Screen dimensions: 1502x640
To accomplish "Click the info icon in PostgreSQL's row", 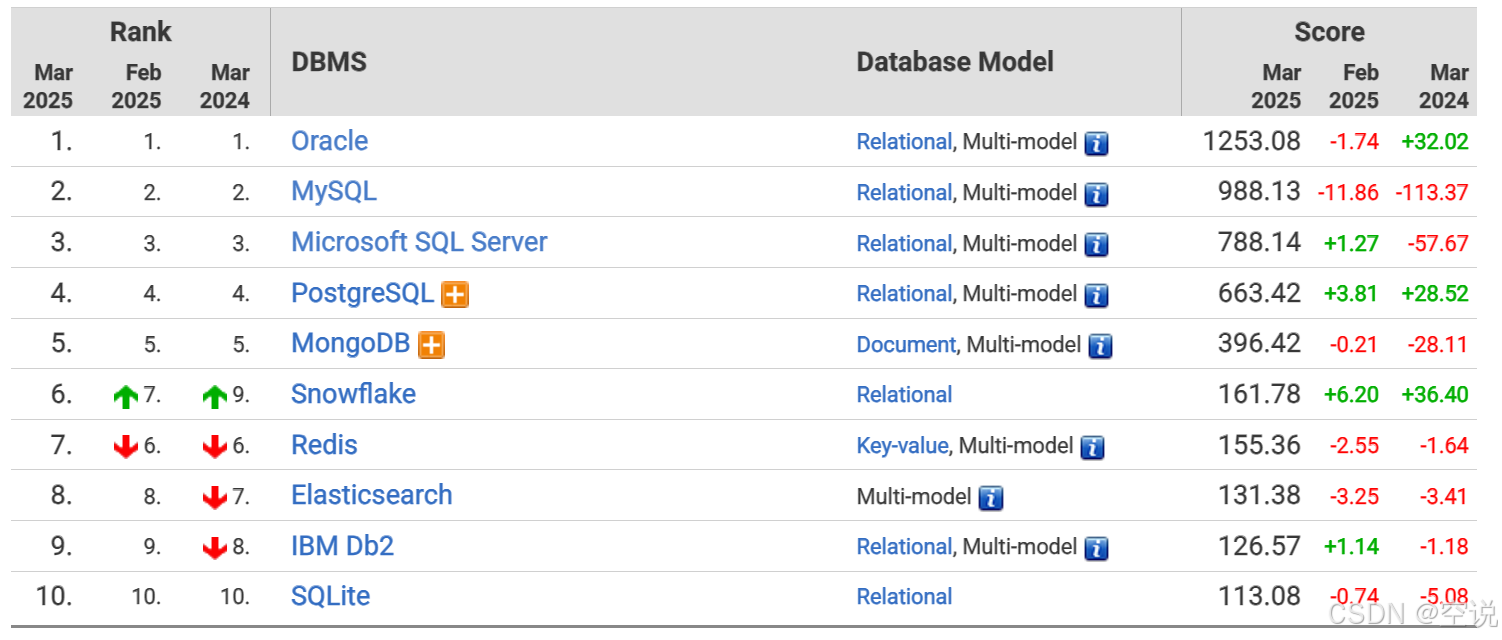I will [1096, 295].
